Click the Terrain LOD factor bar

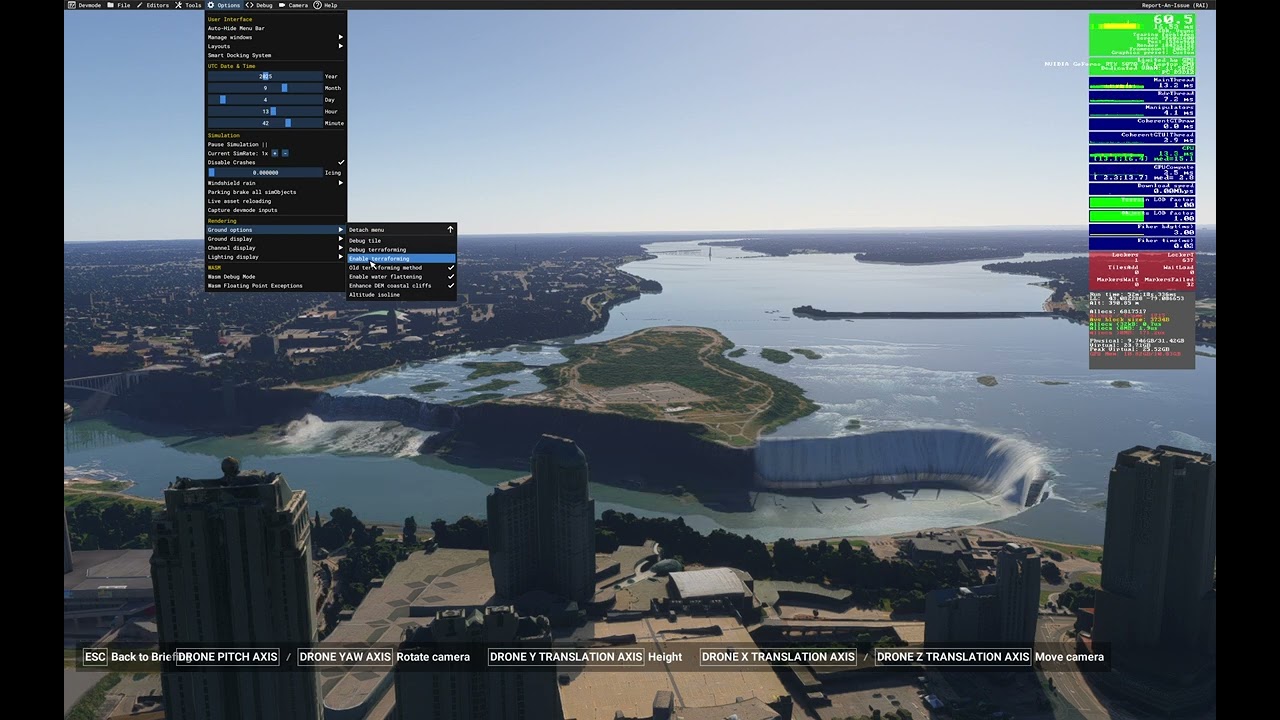tap(1142, 202)
